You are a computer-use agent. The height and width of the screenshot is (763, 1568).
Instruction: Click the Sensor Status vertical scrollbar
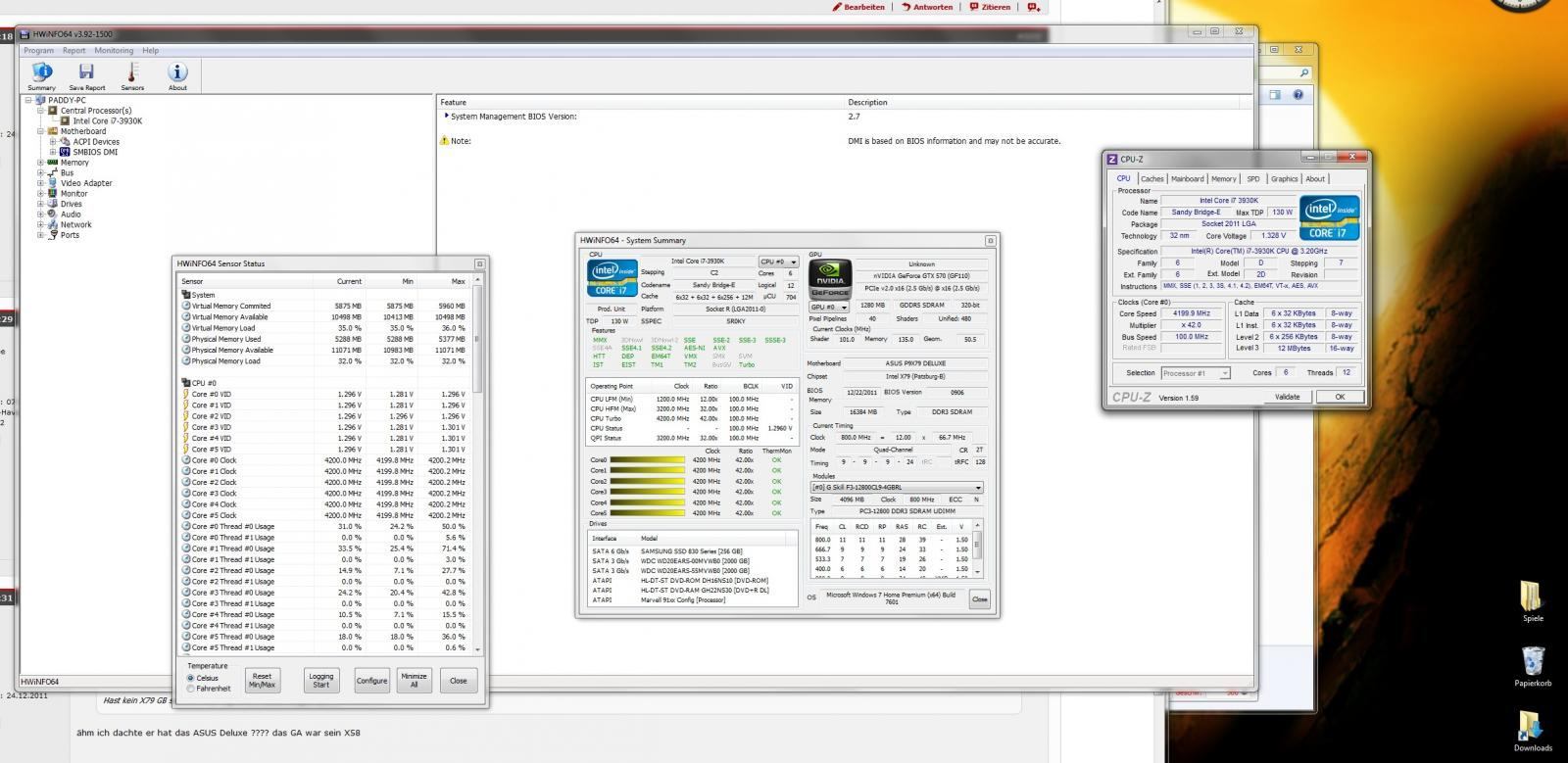click(x=478, y=464)
